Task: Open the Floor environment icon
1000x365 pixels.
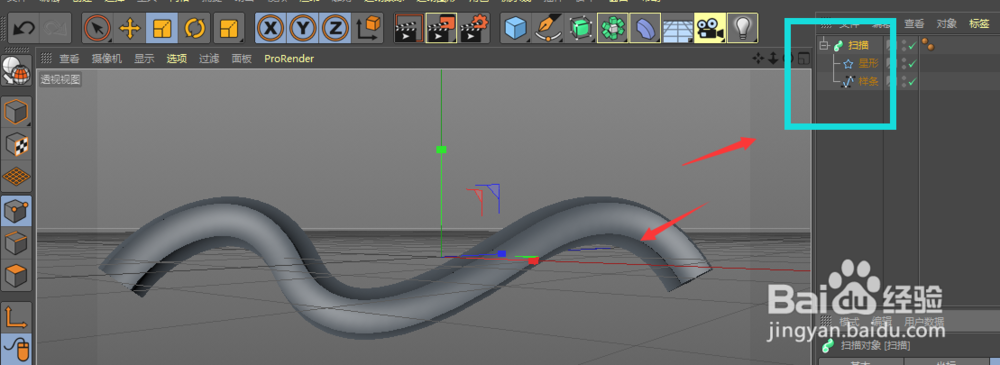Action: [677, 28]
